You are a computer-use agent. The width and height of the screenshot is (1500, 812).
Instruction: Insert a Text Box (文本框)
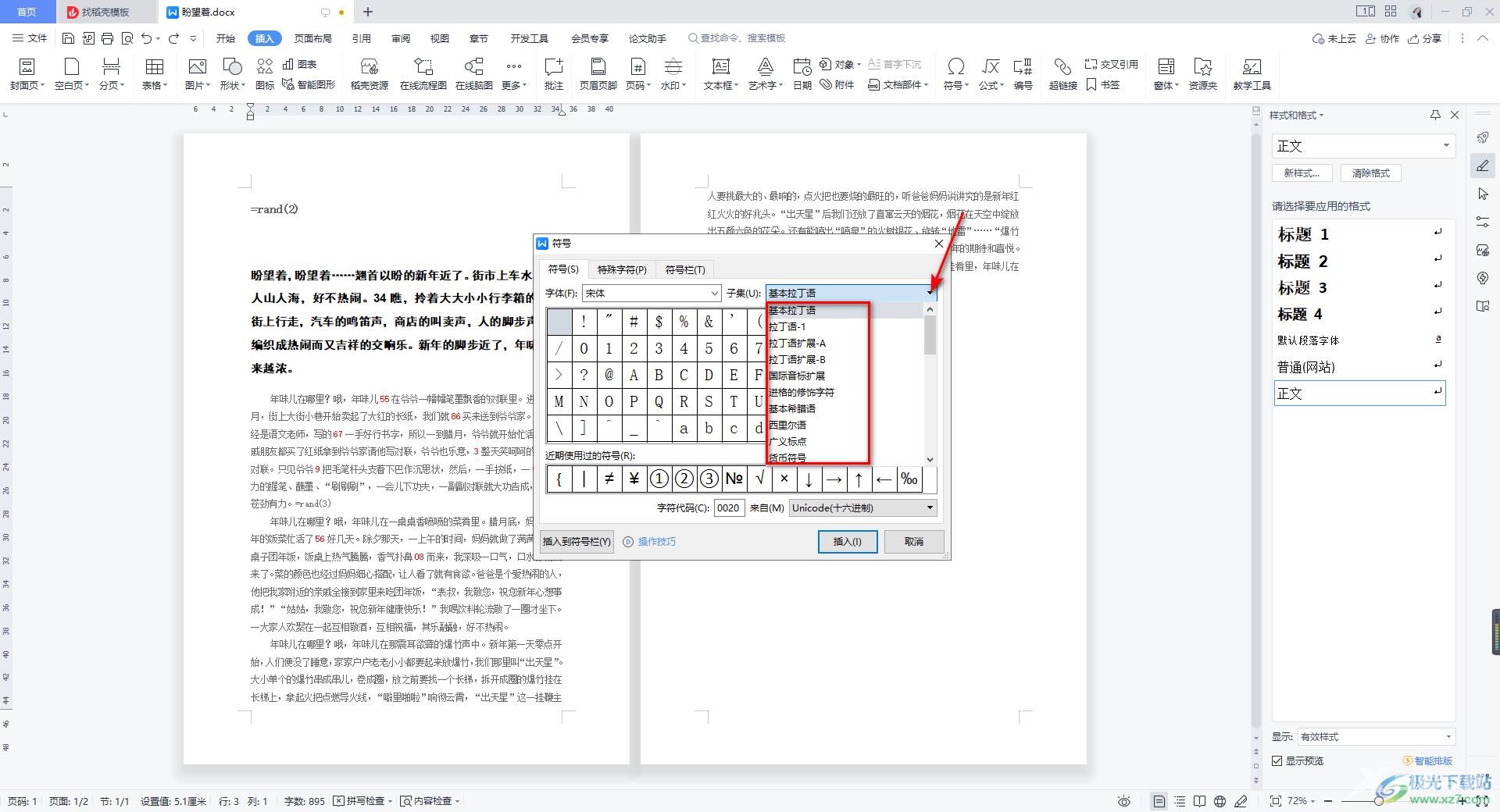720,74
